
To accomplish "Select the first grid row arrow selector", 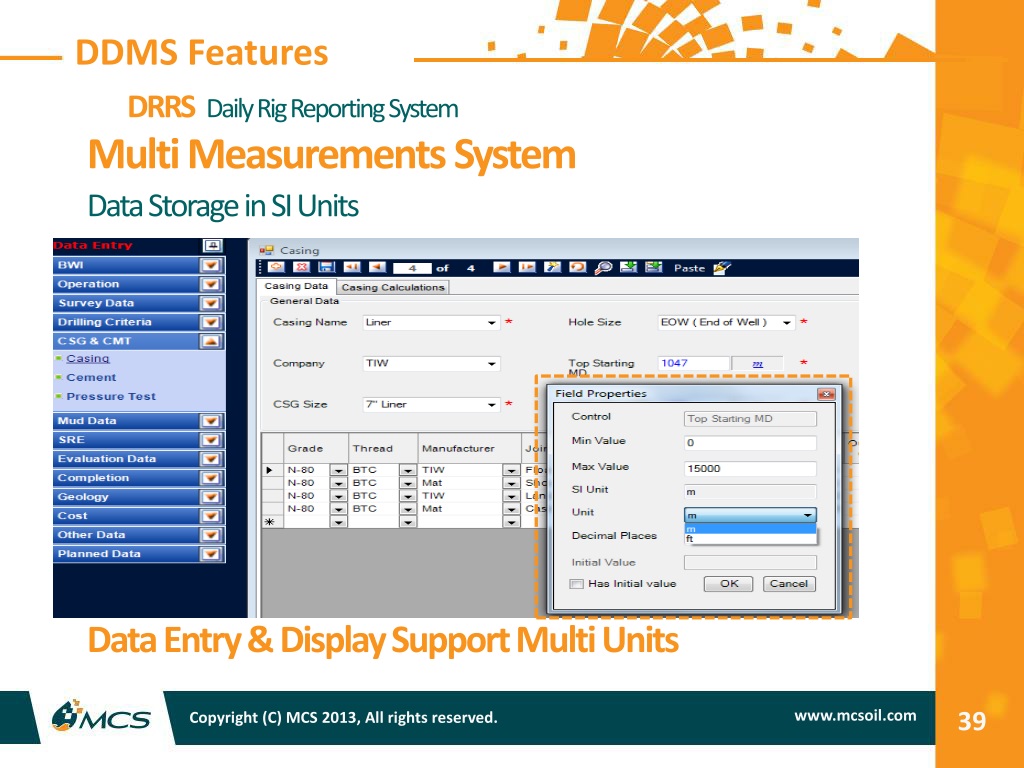I will click(270, 470).
